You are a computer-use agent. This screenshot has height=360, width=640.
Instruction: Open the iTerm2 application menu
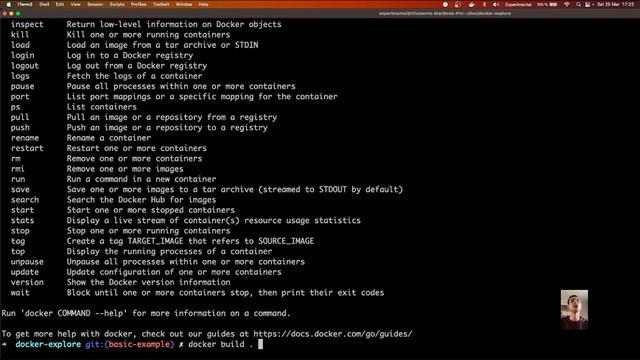[24, 4]
